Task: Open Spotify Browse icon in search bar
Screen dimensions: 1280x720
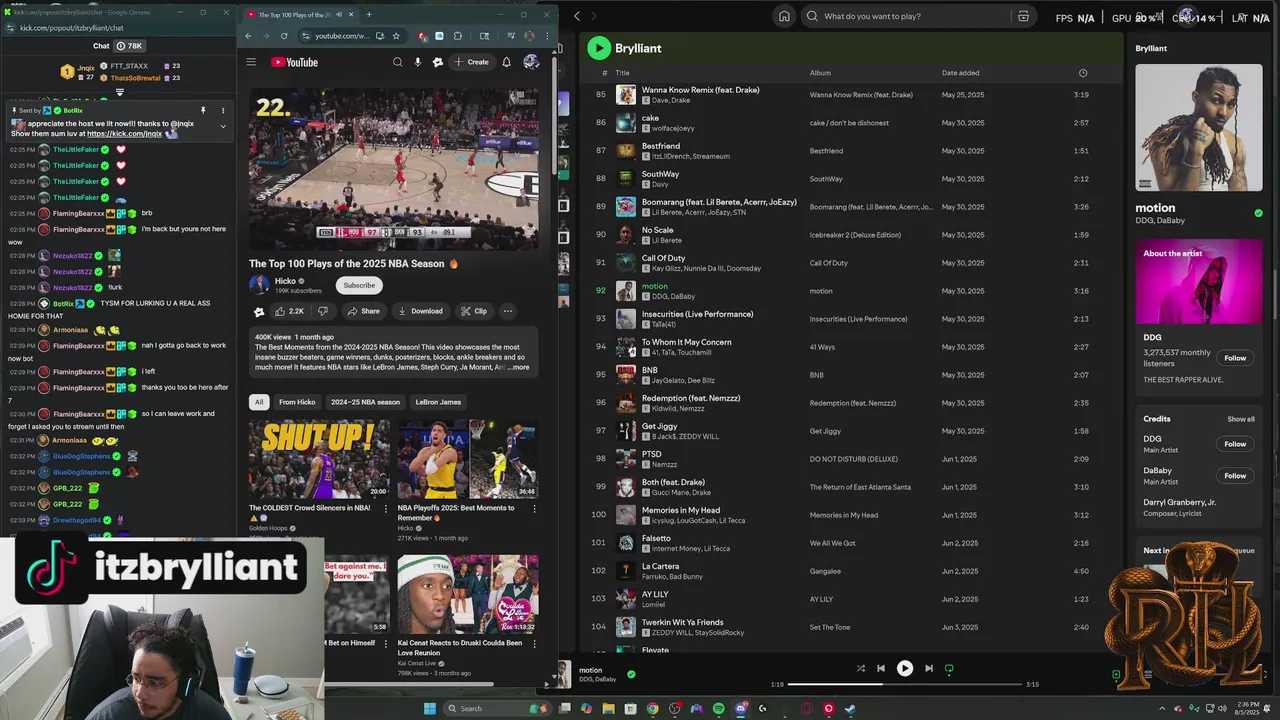Action: pos(1023,16)
